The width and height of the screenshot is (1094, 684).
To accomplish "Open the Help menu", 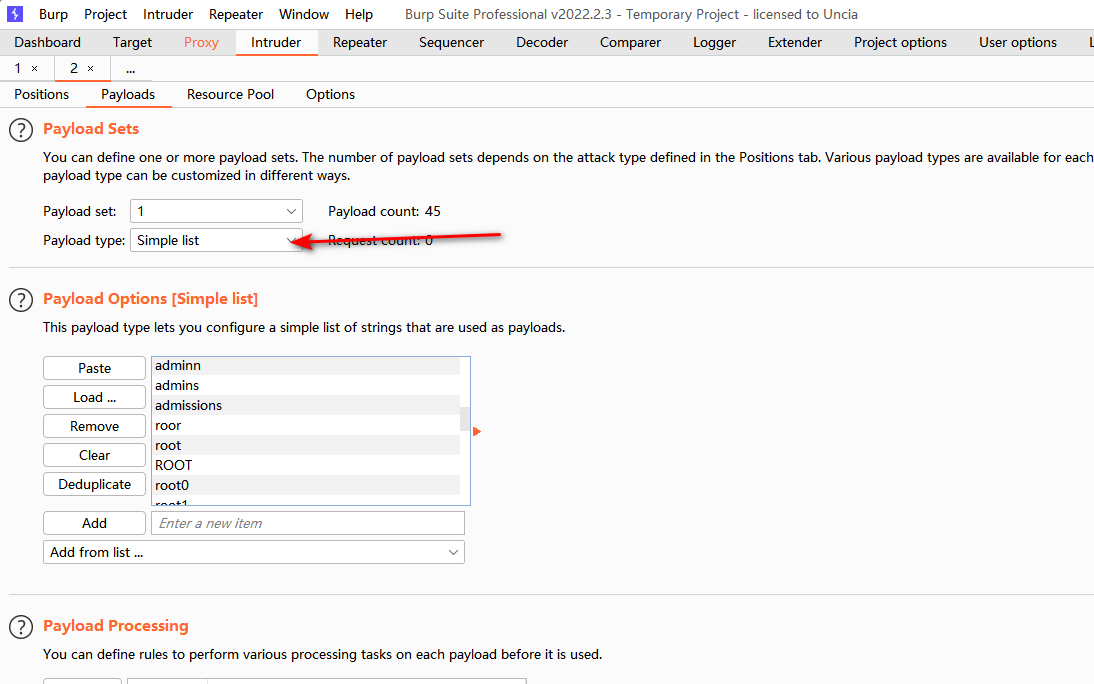I will 359,14.
